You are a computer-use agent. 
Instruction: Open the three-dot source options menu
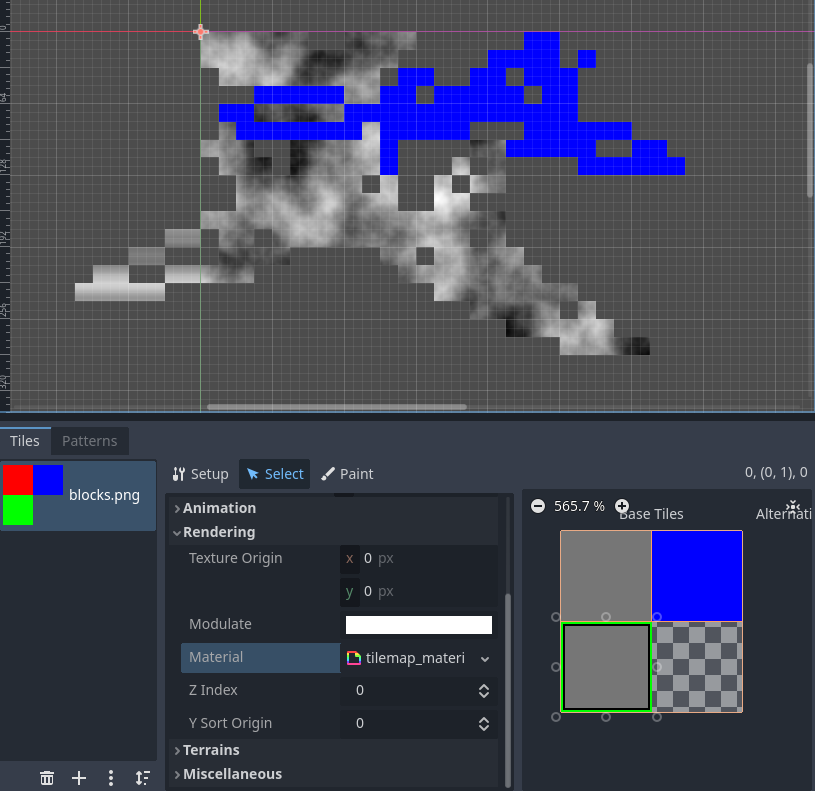111,778
